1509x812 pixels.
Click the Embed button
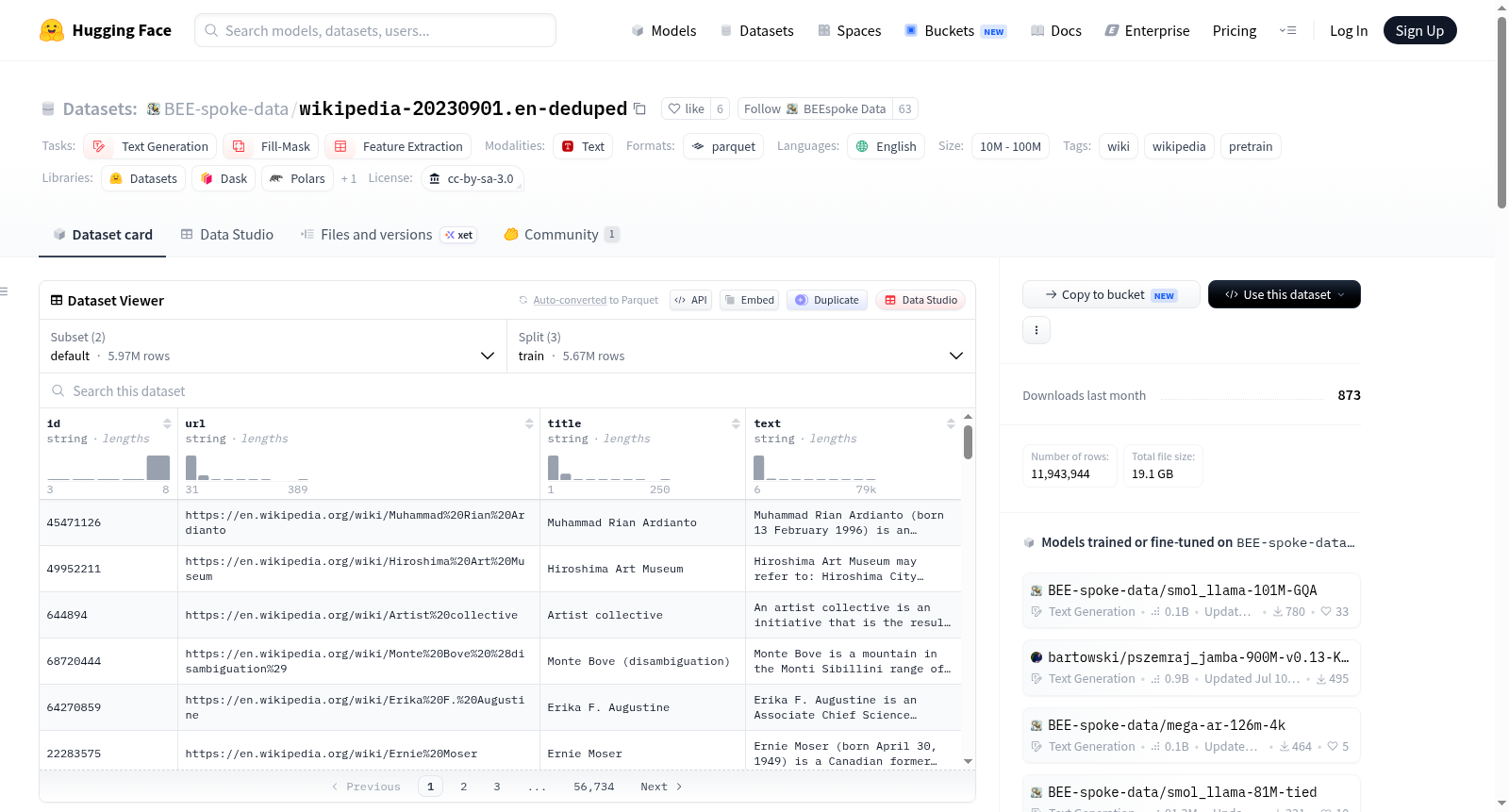[x=750, y=300]
